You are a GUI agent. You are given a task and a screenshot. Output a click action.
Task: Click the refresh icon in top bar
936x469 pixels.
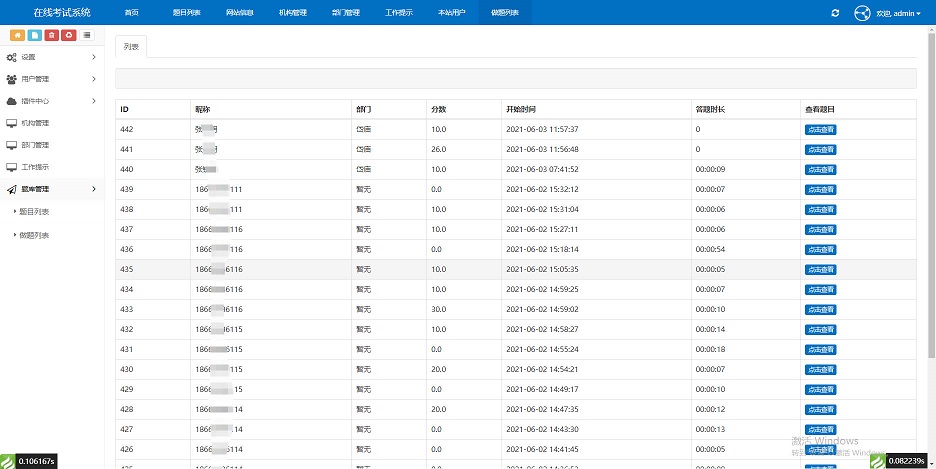pyautogui.click(x=835, y=12)
